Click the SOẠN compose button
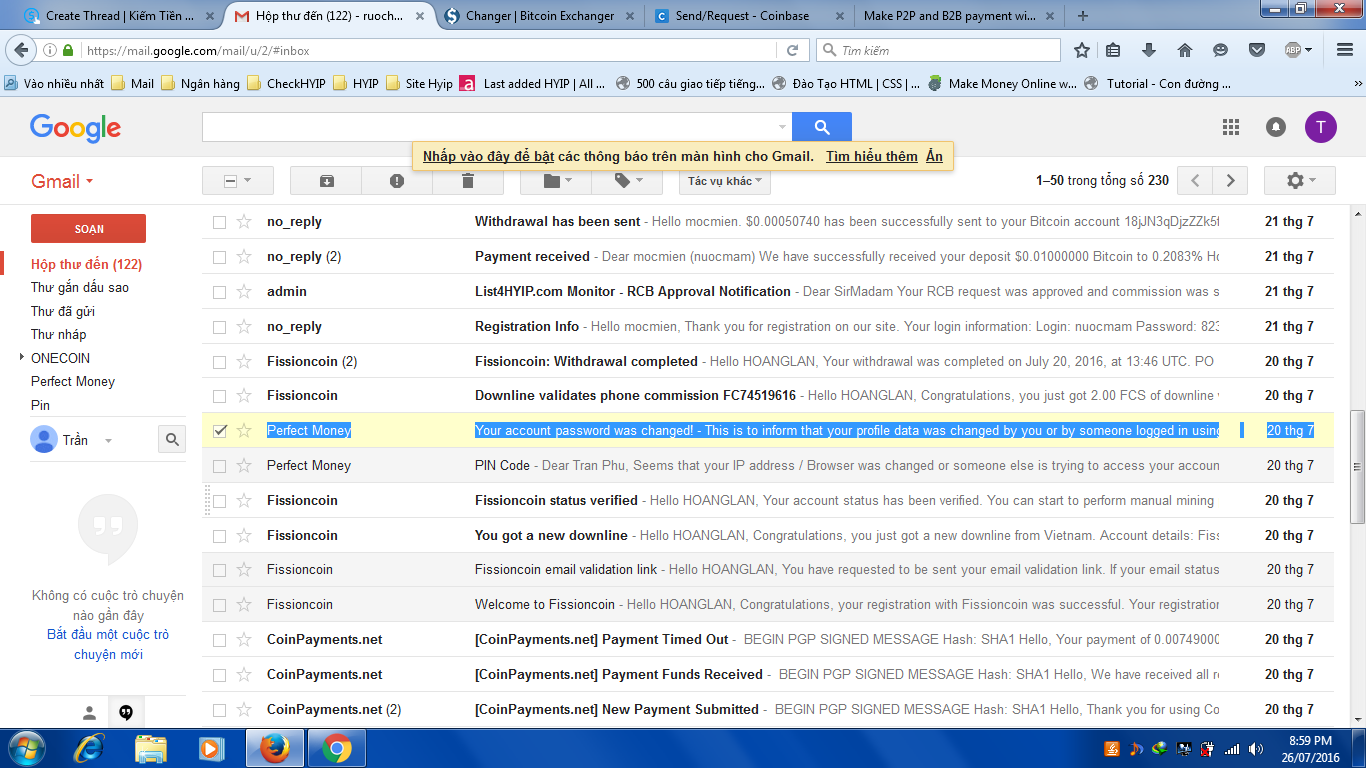The height and width of the screenshot is (768, 1366). (89, 229)
